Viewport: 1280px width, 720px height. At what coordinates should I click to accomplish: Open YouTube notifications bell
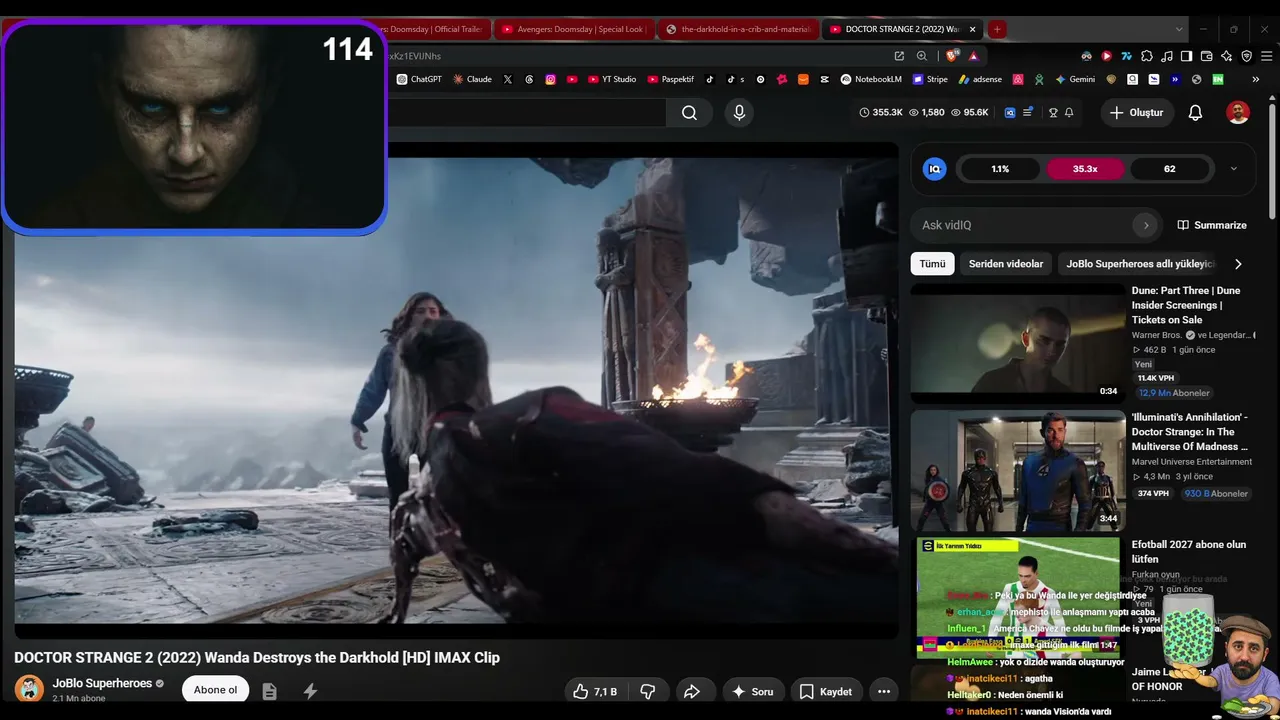(x=1195, y=113)
